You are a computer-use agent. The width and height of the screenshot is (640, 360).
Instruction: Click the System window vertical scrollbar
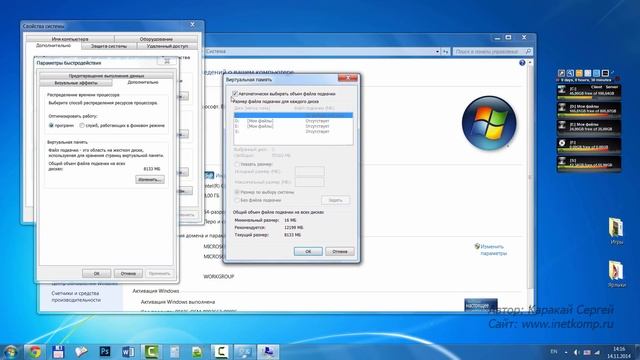tap(530, 178)
